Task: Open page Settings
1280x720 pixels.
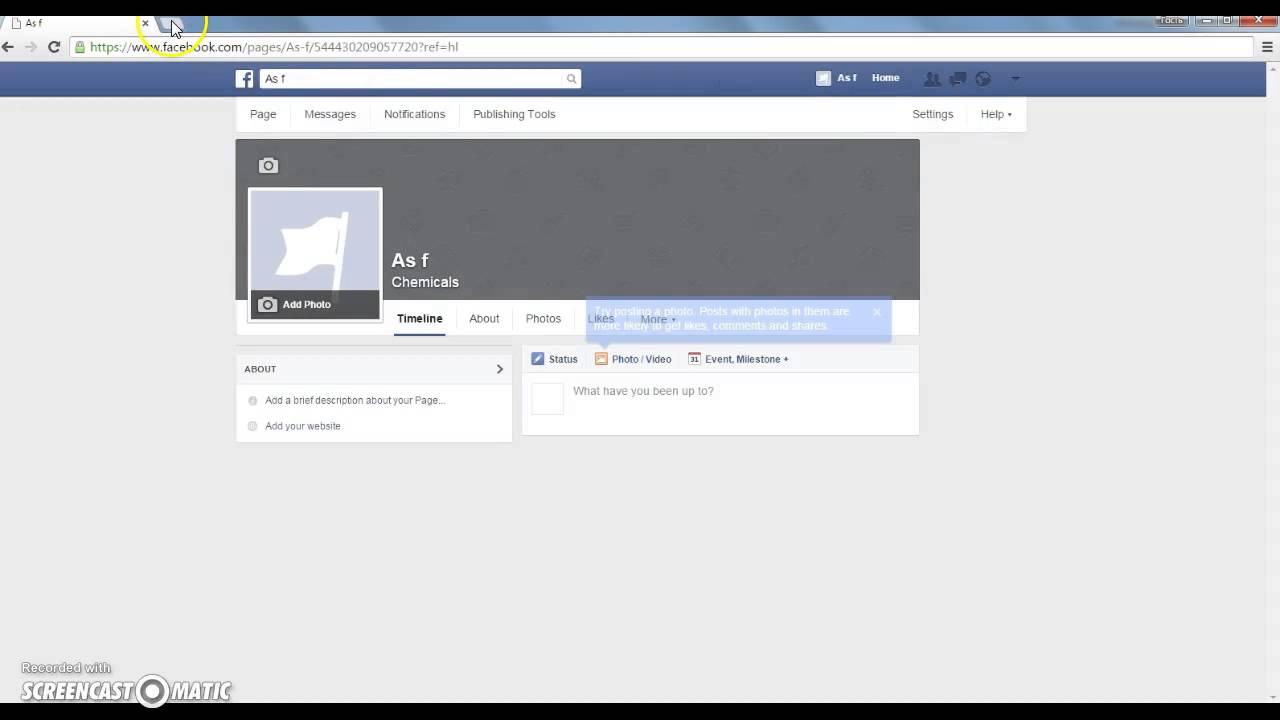Action: 932,114
